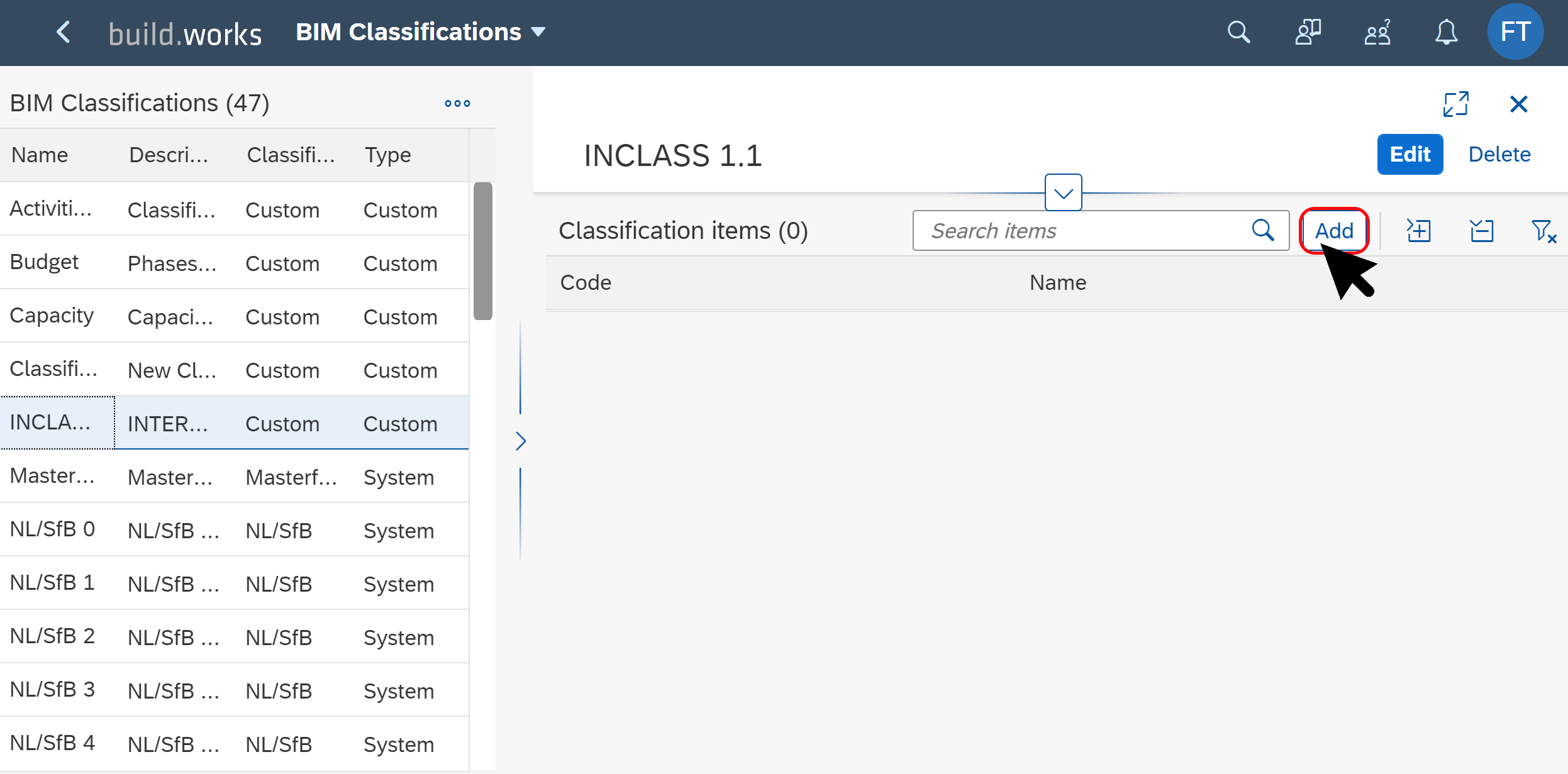Viewport: 1568px width, 774px height.
Task: Open the feedback chat icon
Action: pyautogui.click(x=1308, y=32)
